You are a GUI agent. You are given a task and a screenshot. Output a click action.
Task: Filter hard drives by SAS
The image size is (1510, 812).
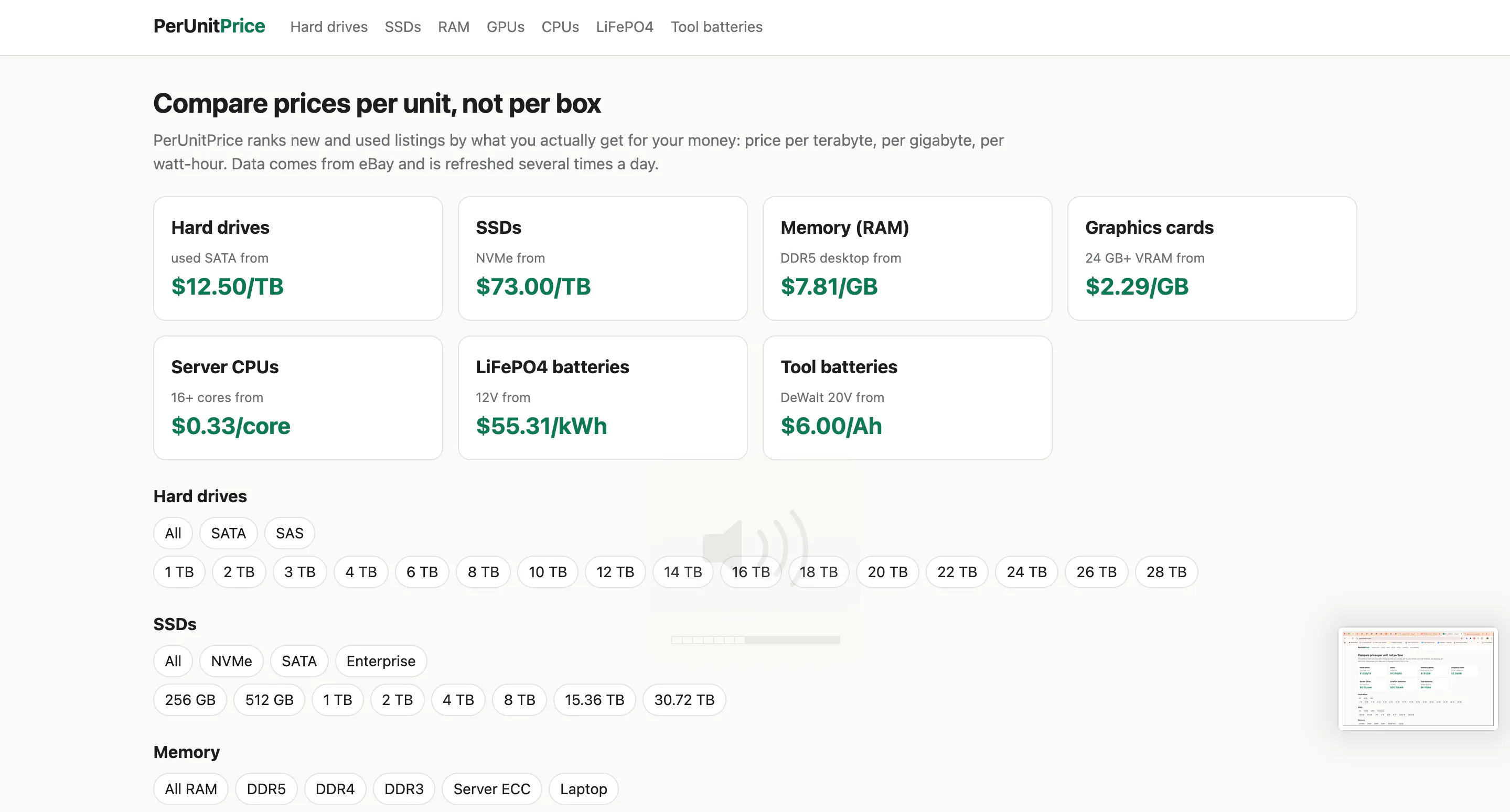290,533
